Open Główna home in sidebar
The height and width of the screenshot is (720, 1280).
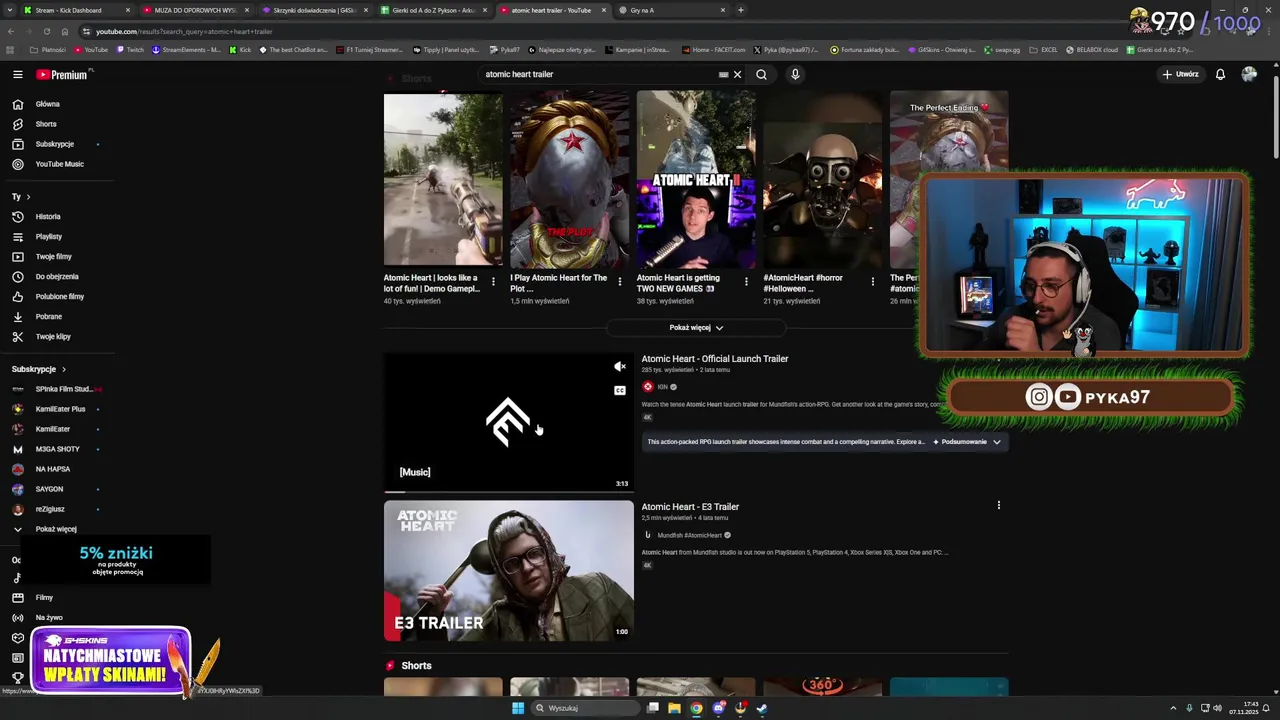(48, 104)
